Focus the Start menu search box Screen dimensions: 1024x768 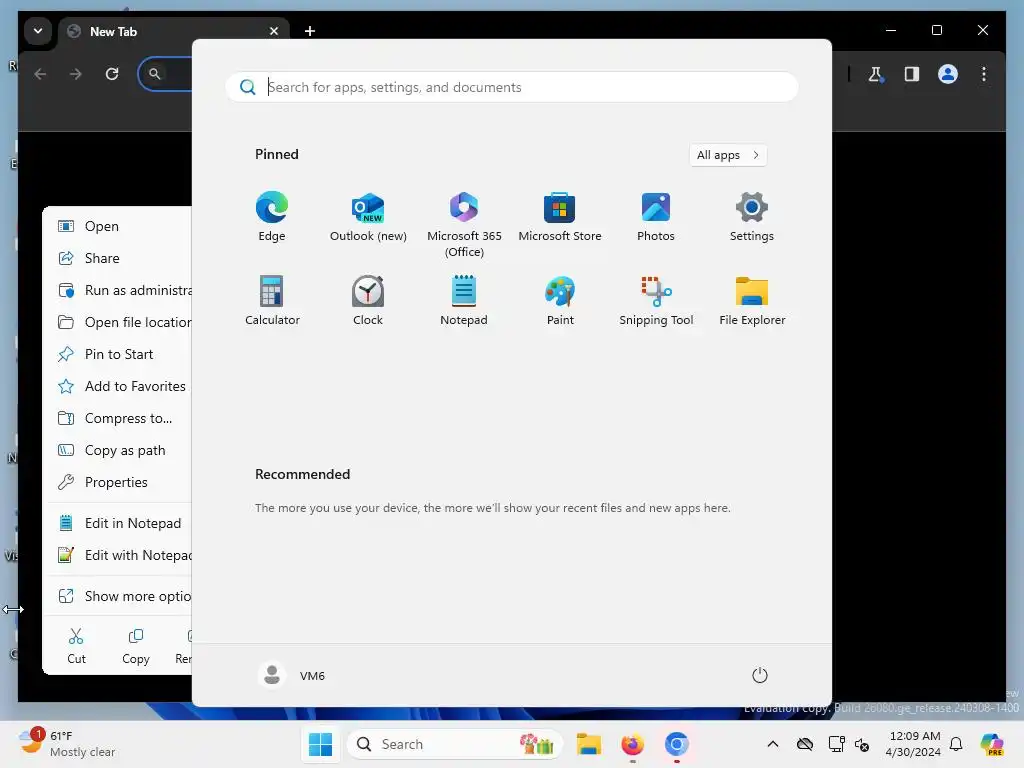click(511, 87)
